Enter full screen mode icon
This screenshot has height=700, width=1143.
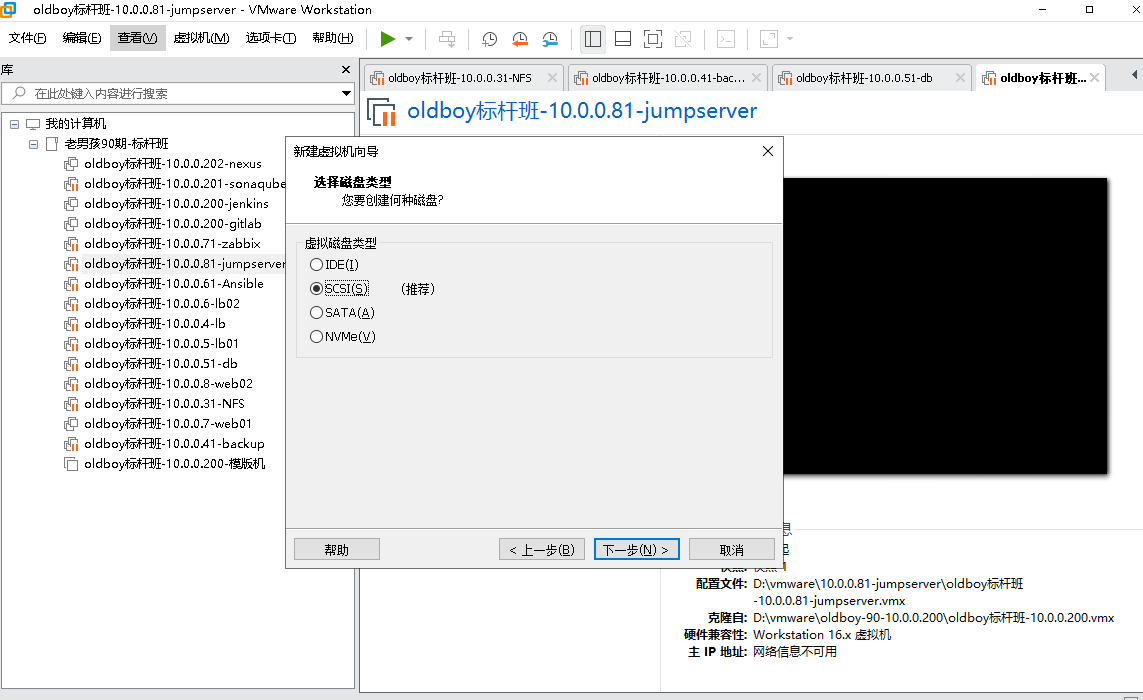click(653, 39)
